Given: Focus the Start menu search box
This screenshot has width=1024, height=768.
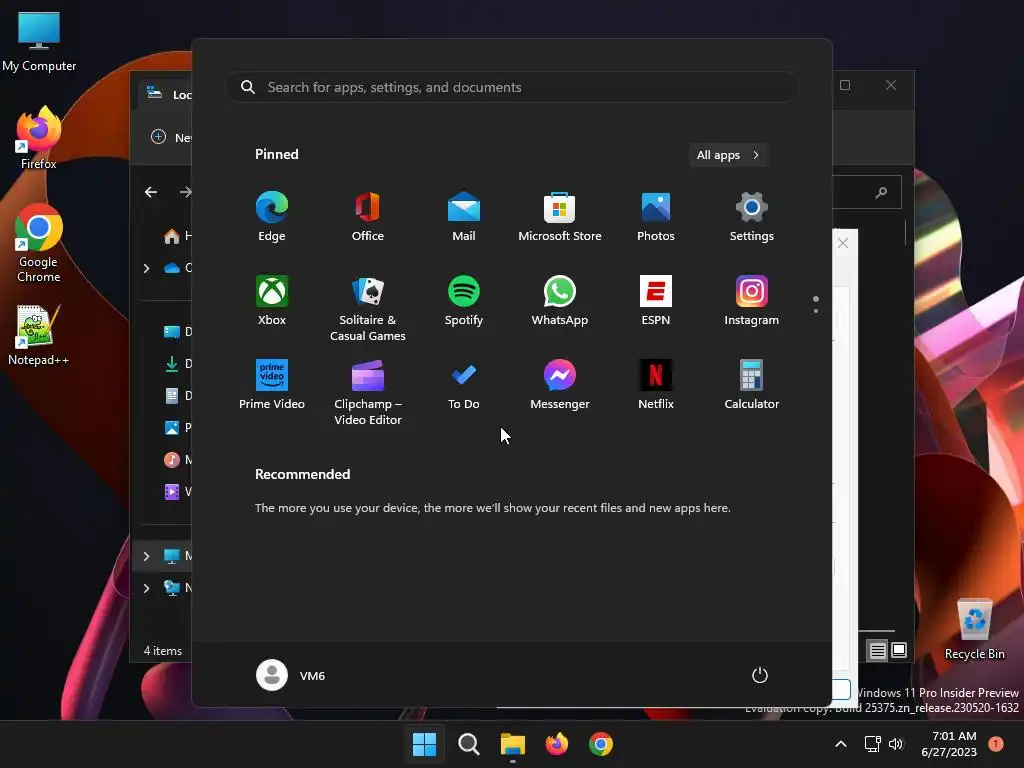Looking at the screenshot, I should tap(512, 87).
